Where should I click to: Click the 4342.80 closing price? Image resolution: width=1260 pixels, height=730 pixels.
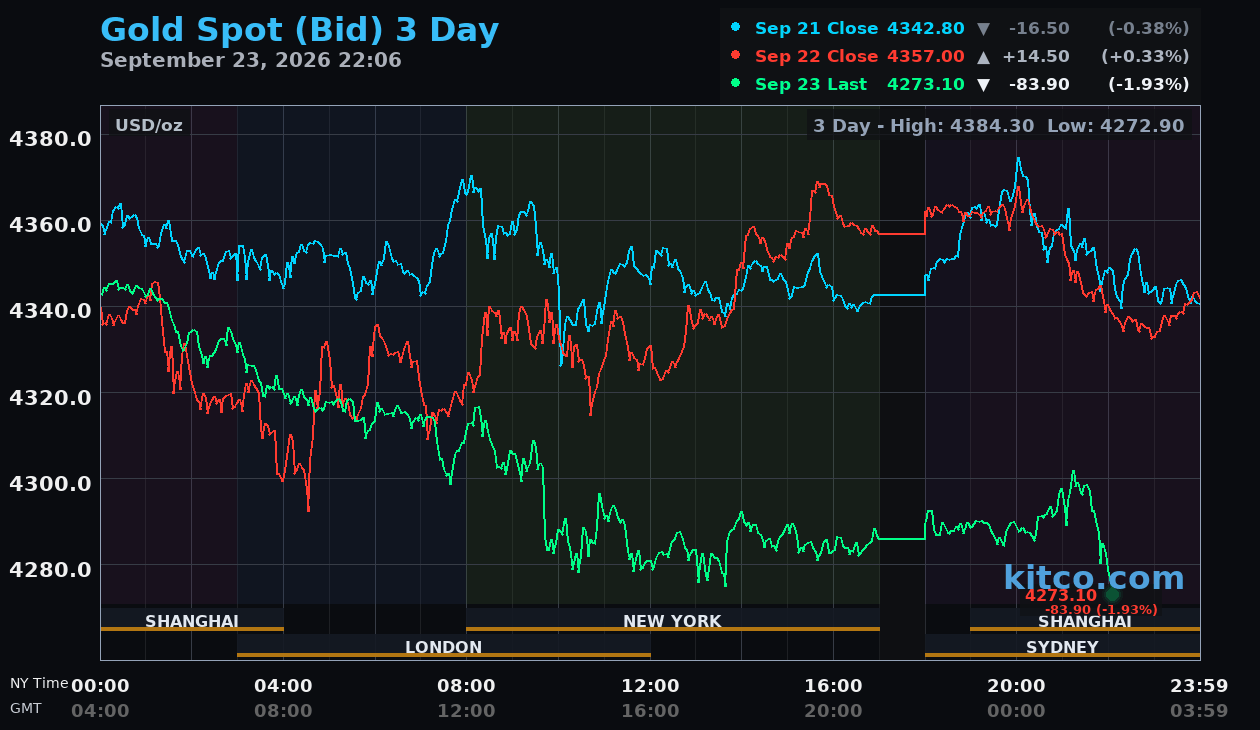[926, 28]
